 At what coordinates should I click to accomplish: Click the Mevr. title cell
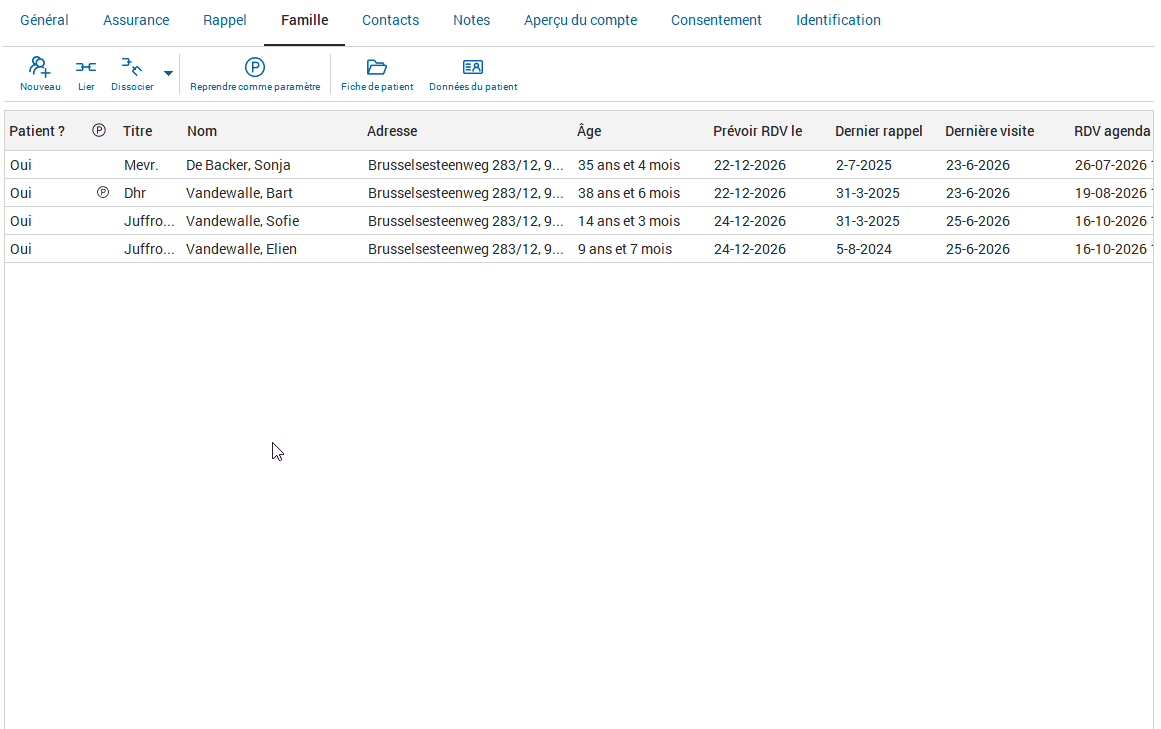141,165
